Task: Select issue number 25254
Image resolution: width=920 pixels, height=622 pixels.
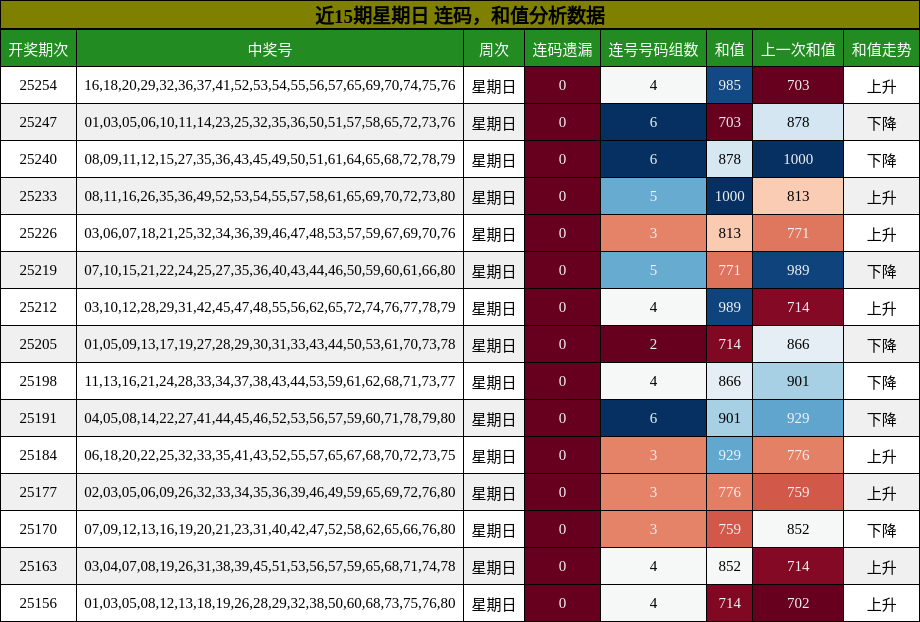Action: coord(38,85)
